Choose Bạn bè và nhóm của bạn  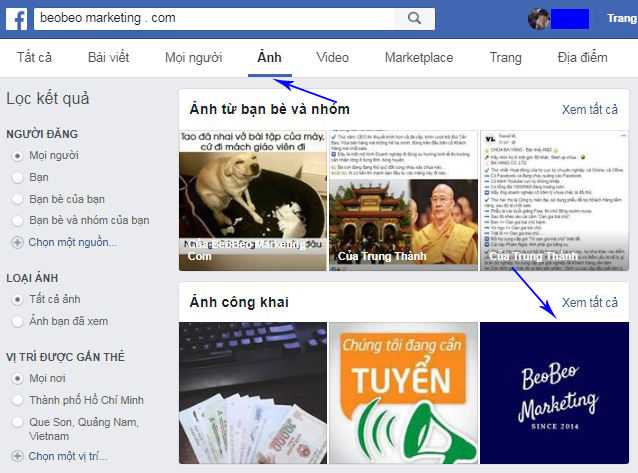(x=17, y=221)
